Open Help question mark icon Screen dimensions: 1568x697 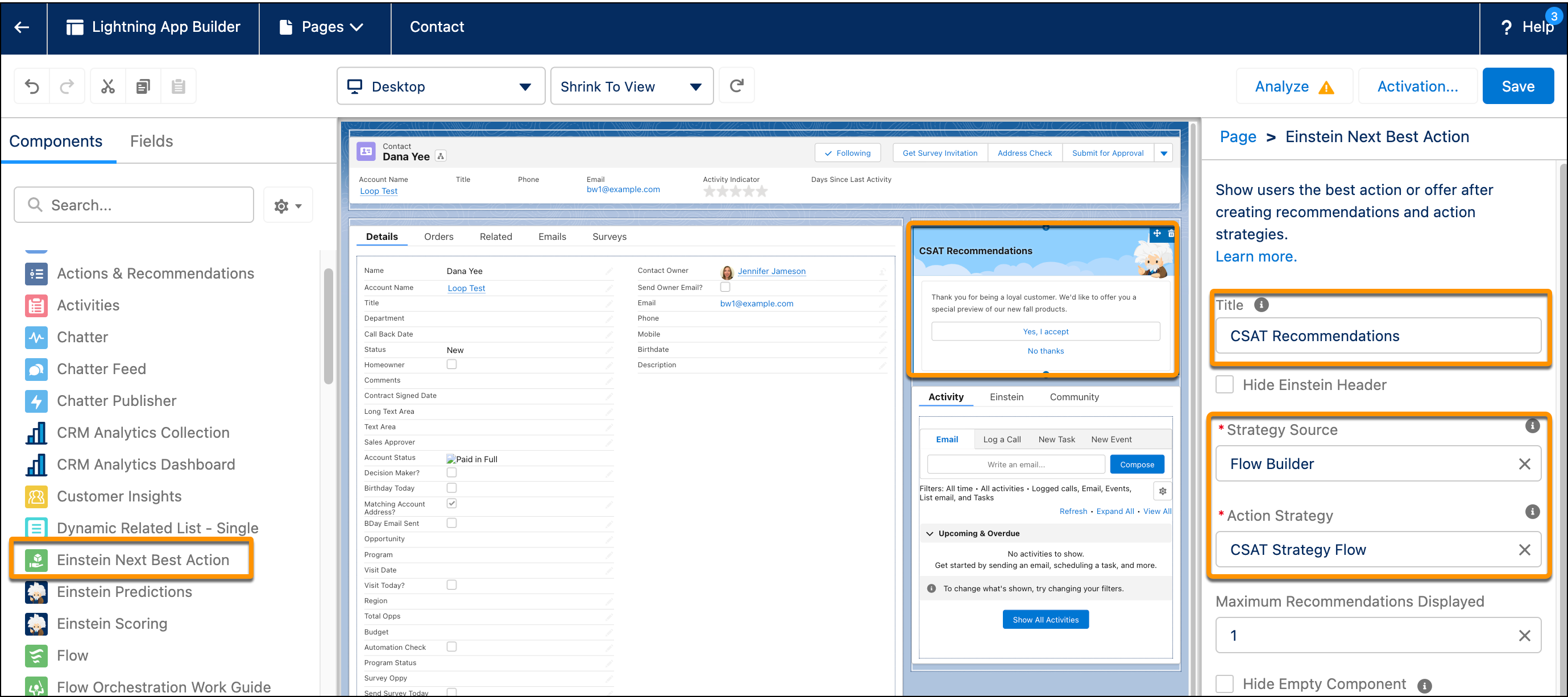pos(1506,27)
